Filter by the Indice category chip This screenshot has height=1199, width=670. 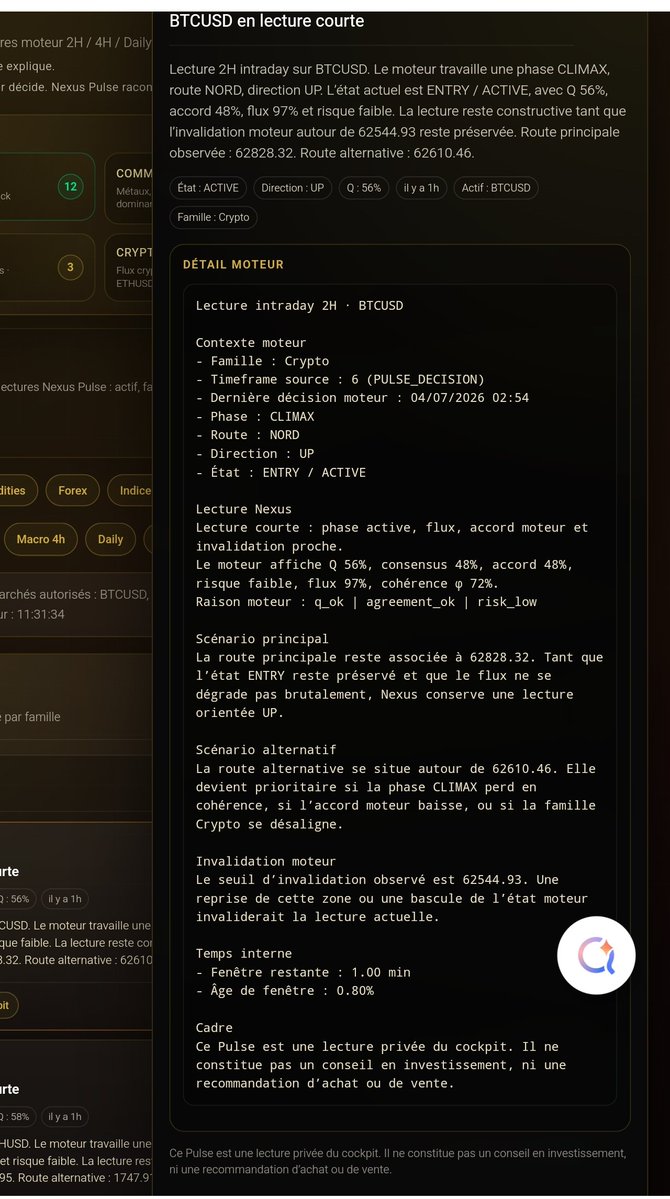tap(132, 490)
